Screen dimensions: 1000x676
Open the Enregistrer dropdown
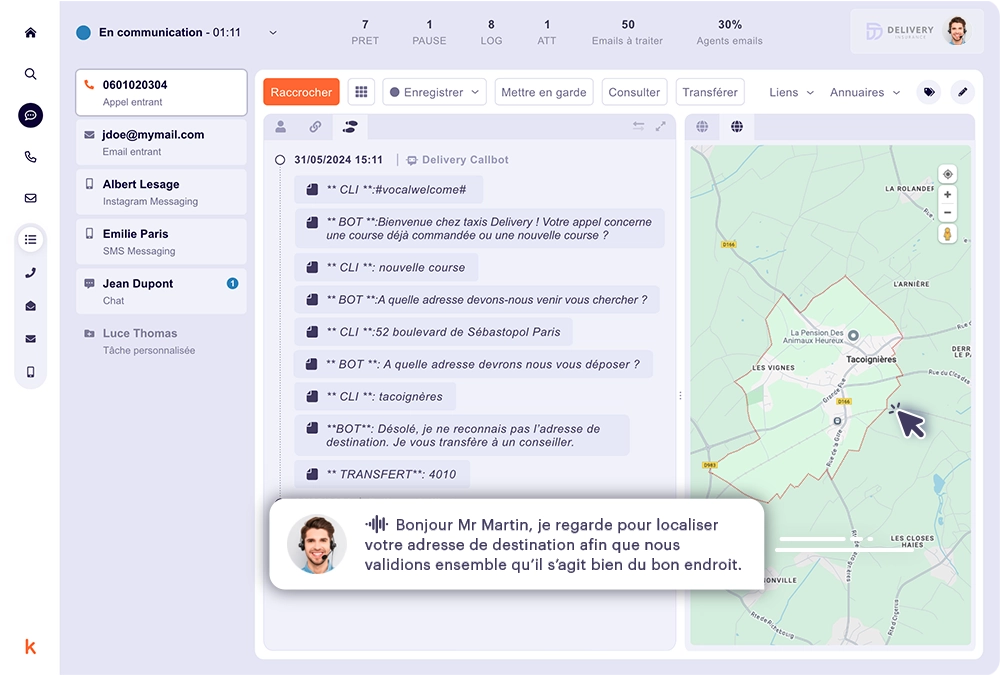[x=434, y=92]
